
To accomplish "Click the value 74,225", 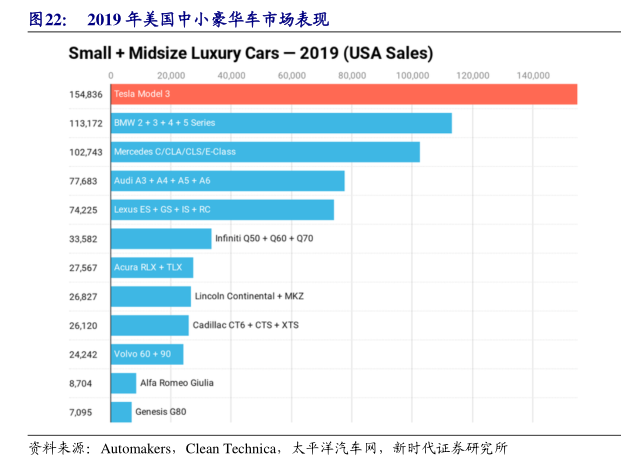I will click(x=83, y=210).
